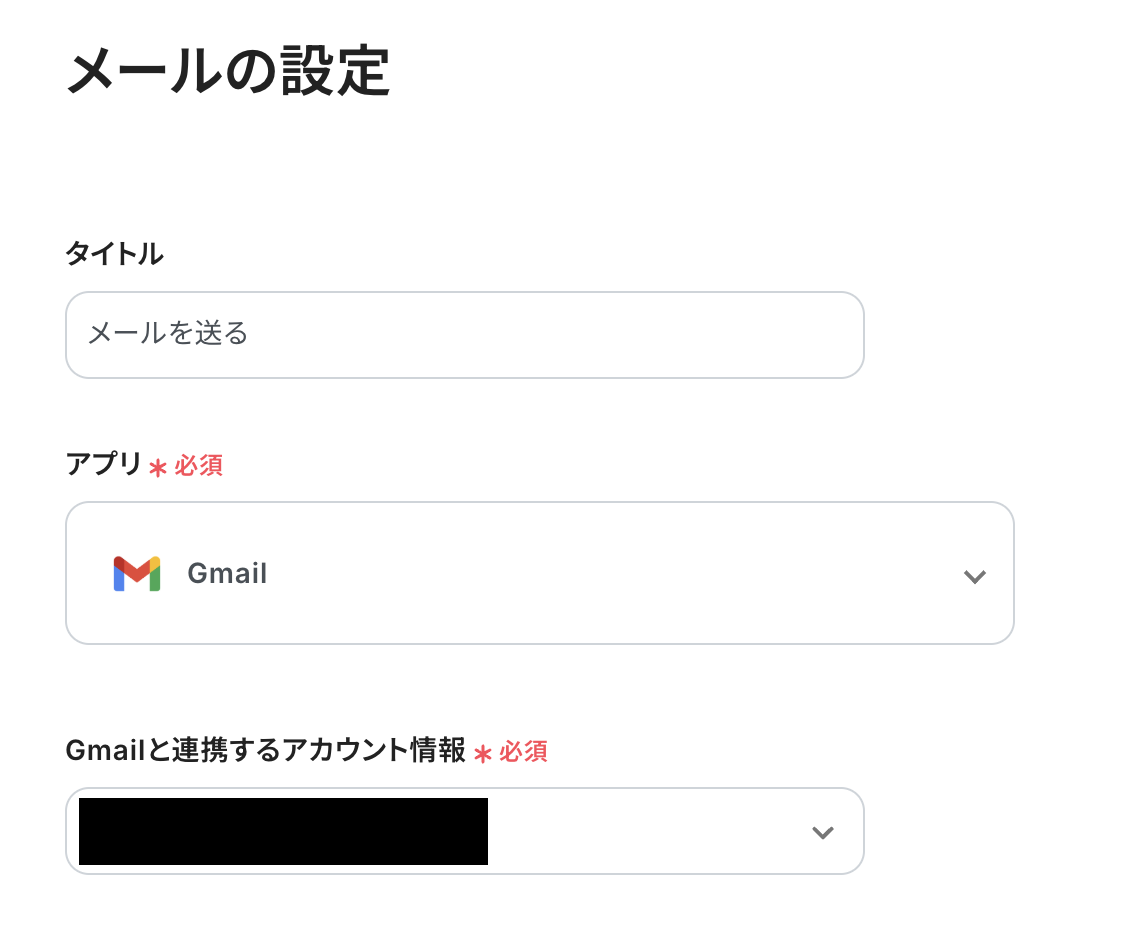1126x944 pixels.
Task: Select the Gmail text in app selector
Action: 227,574
